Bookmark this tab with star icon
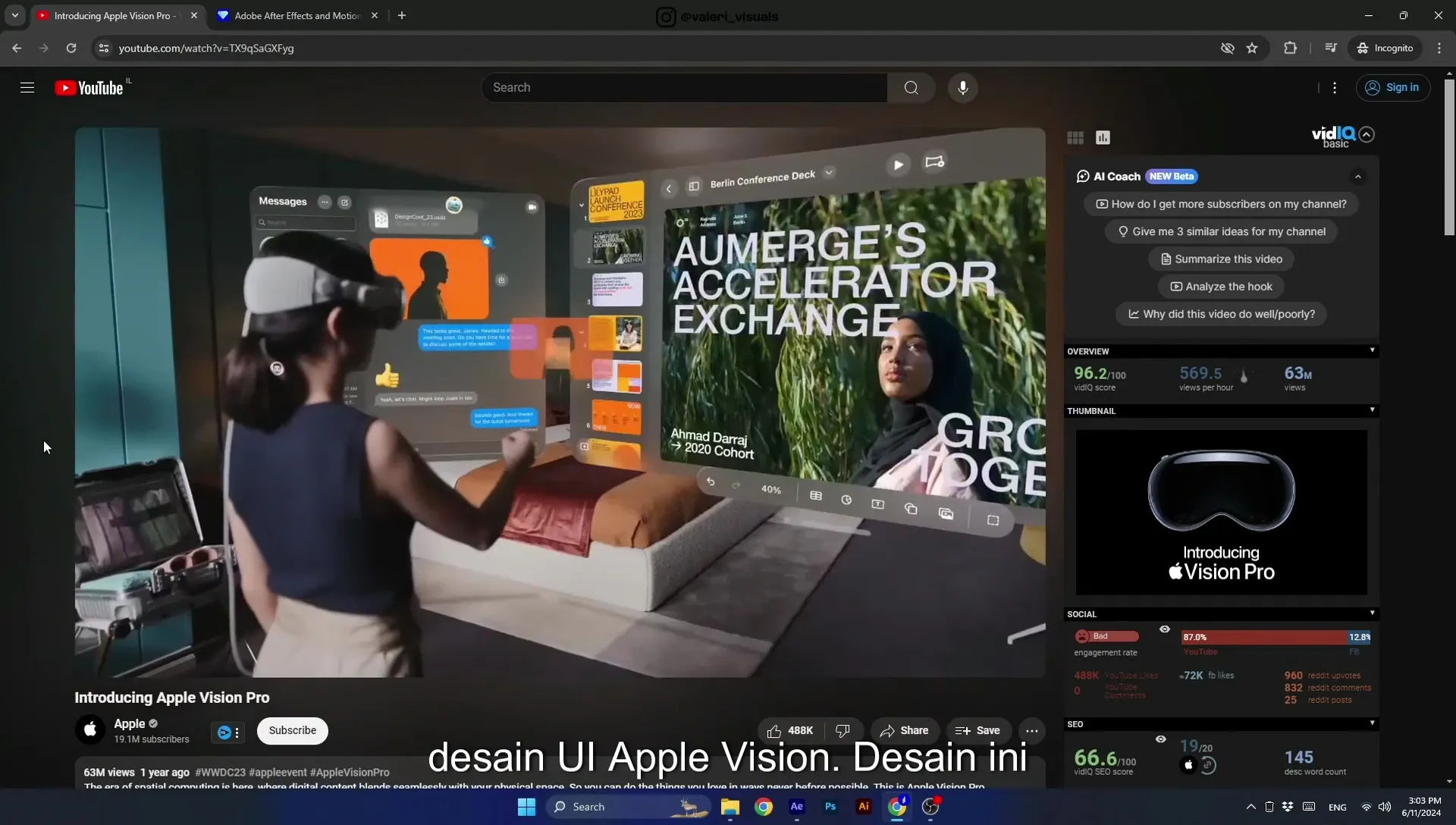Image resolution: width=1456 pixels, height=825 pixels. pyautogui.click(x=1252, y=48)
